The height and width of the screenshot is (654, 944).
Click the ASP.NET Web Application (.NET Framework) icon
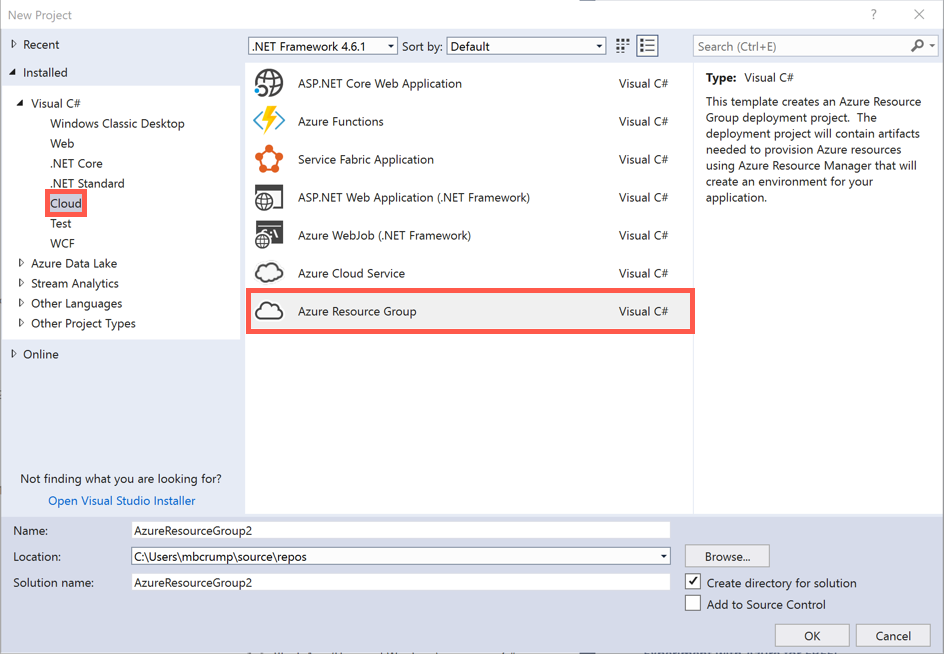(269, 198)
